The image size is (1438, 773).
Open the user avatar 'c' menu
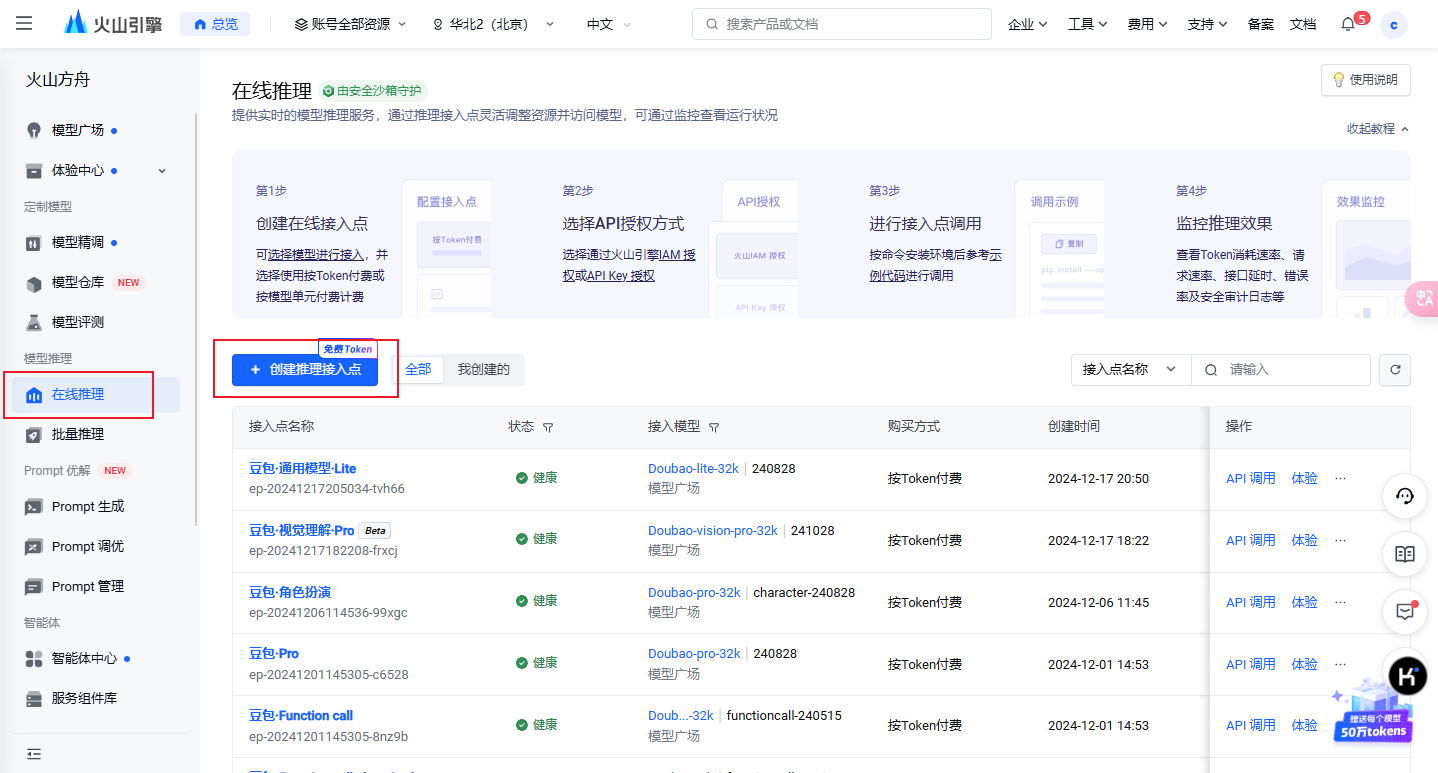[x=1394, y=24]
